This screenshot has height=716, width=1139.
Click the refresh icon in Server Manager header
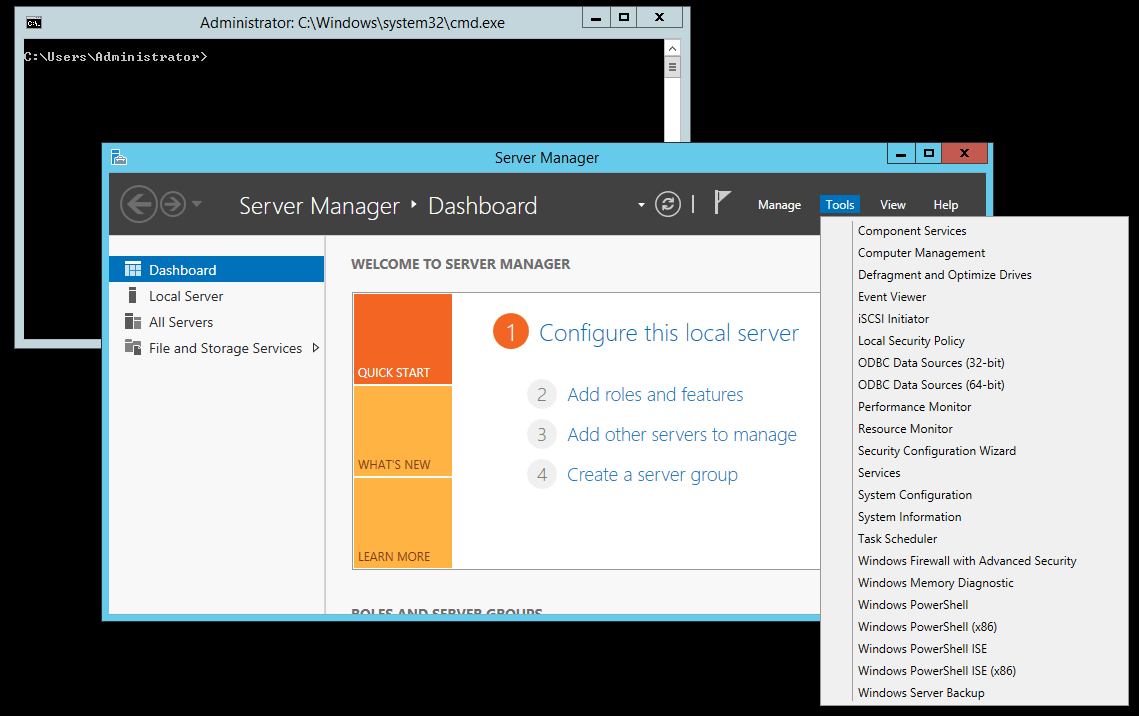[x=668, y=204]
